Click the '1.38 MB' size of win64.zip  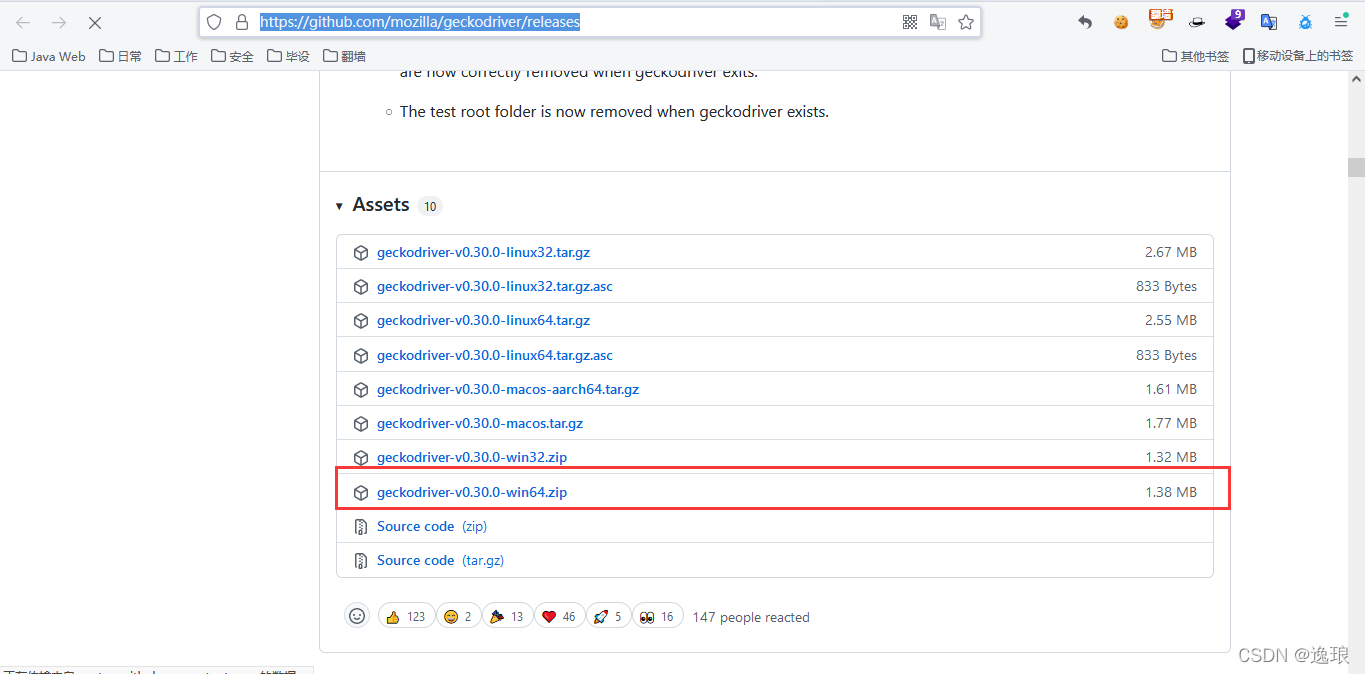point(1171,492)
